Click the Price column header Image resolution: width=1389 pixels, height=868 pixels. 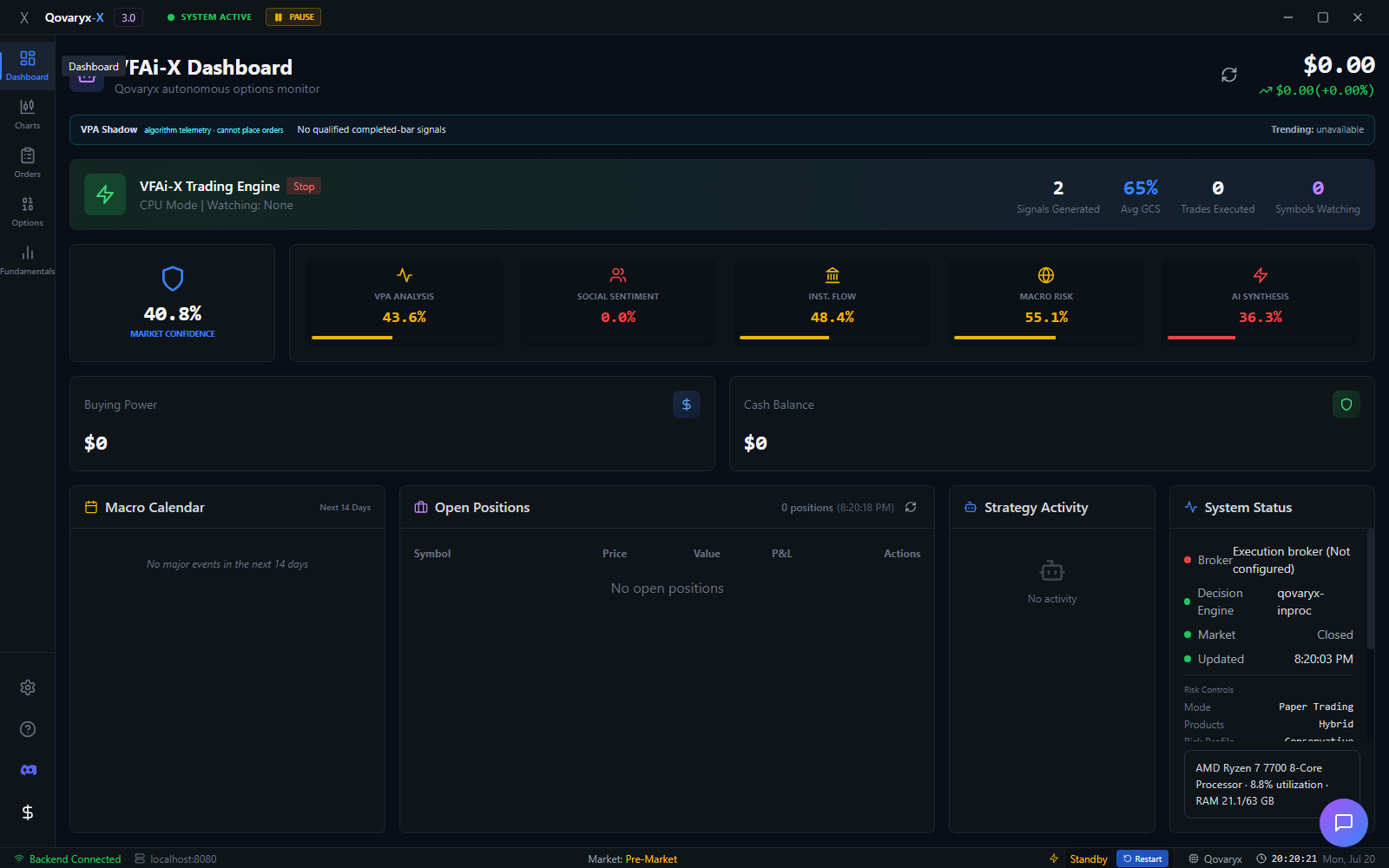615,554
